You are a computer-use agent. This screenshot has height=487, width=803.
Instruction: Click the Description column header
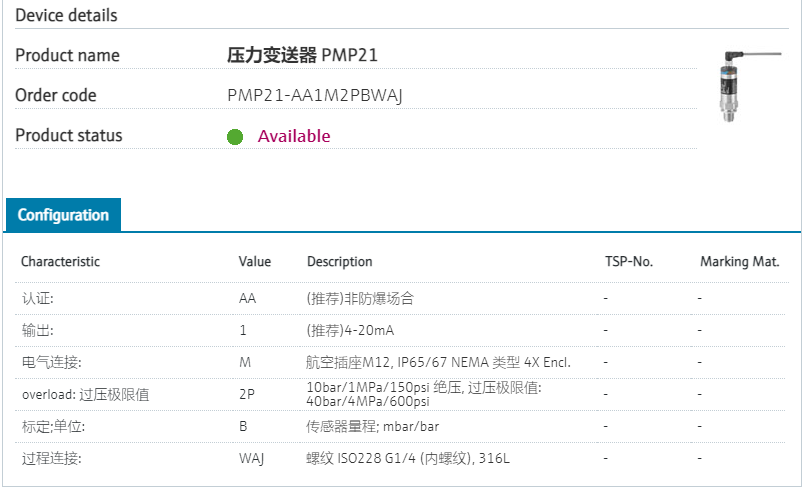coord(339,262)
